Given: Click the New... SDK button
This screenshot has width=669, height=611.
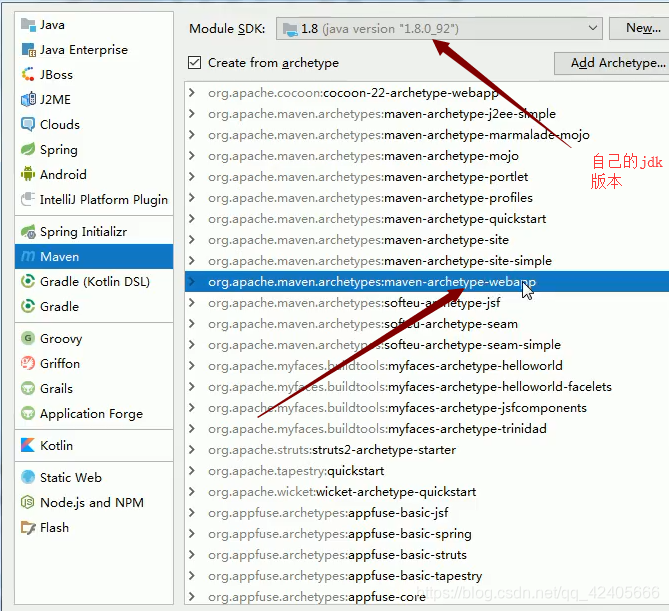Looking at the screenshot, I should pos(639,28).
